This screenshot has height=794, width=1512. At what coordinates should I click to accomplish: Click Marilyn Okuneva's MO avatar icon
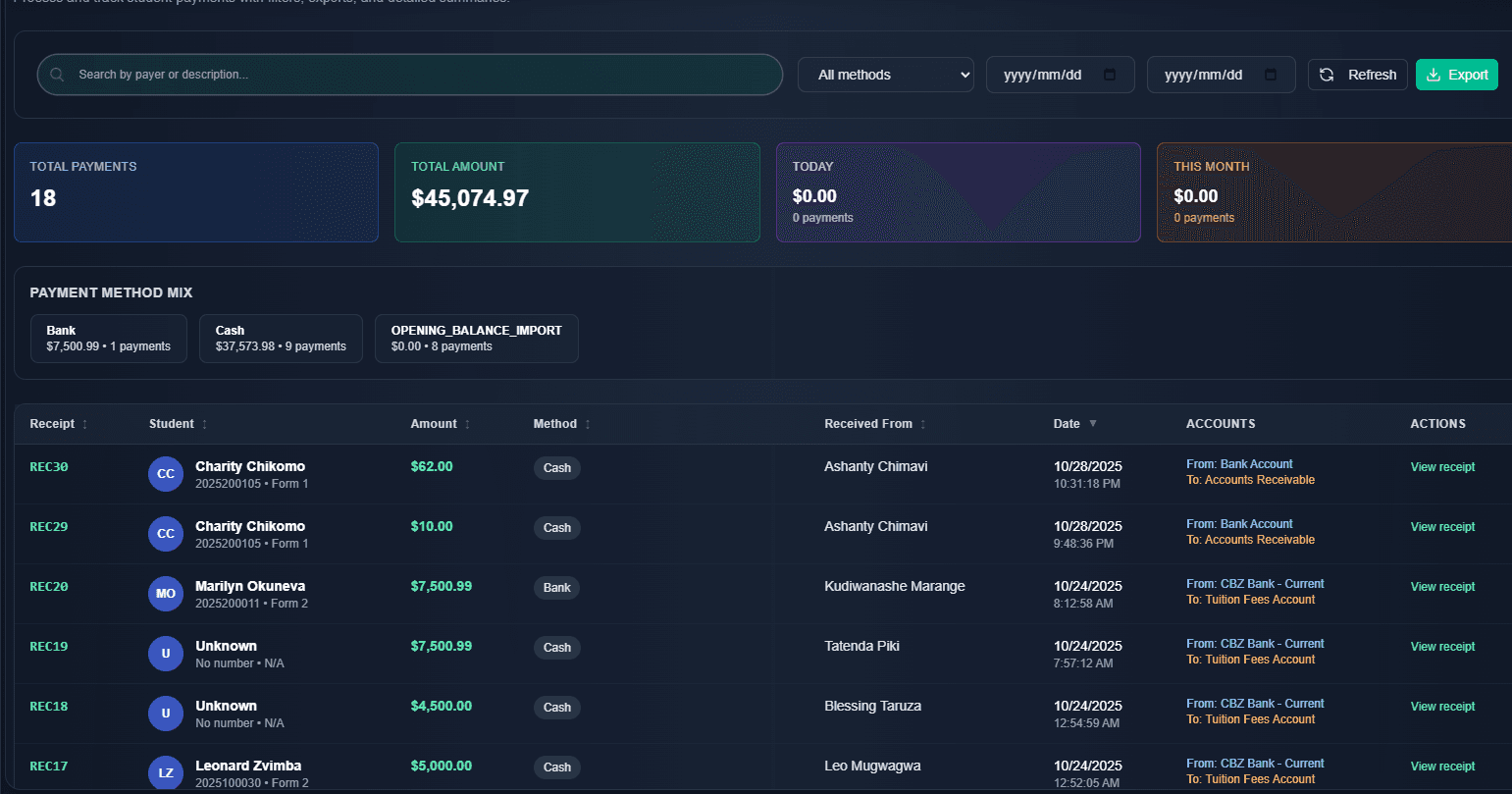click(166, 593)
